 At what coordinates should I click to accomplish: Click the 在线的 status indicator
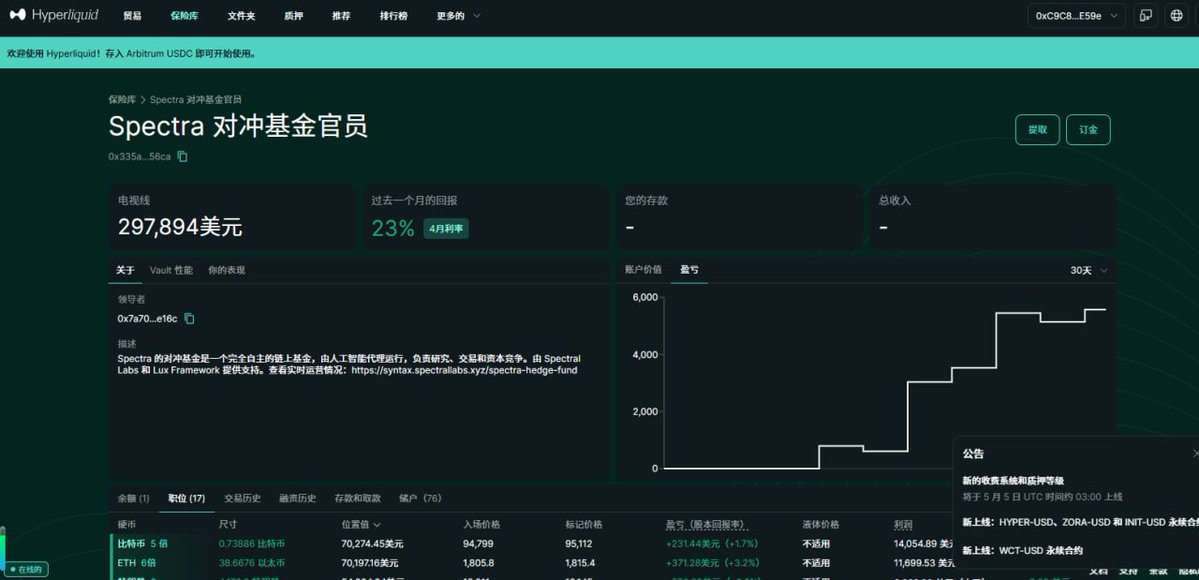[x=28, y=569]
